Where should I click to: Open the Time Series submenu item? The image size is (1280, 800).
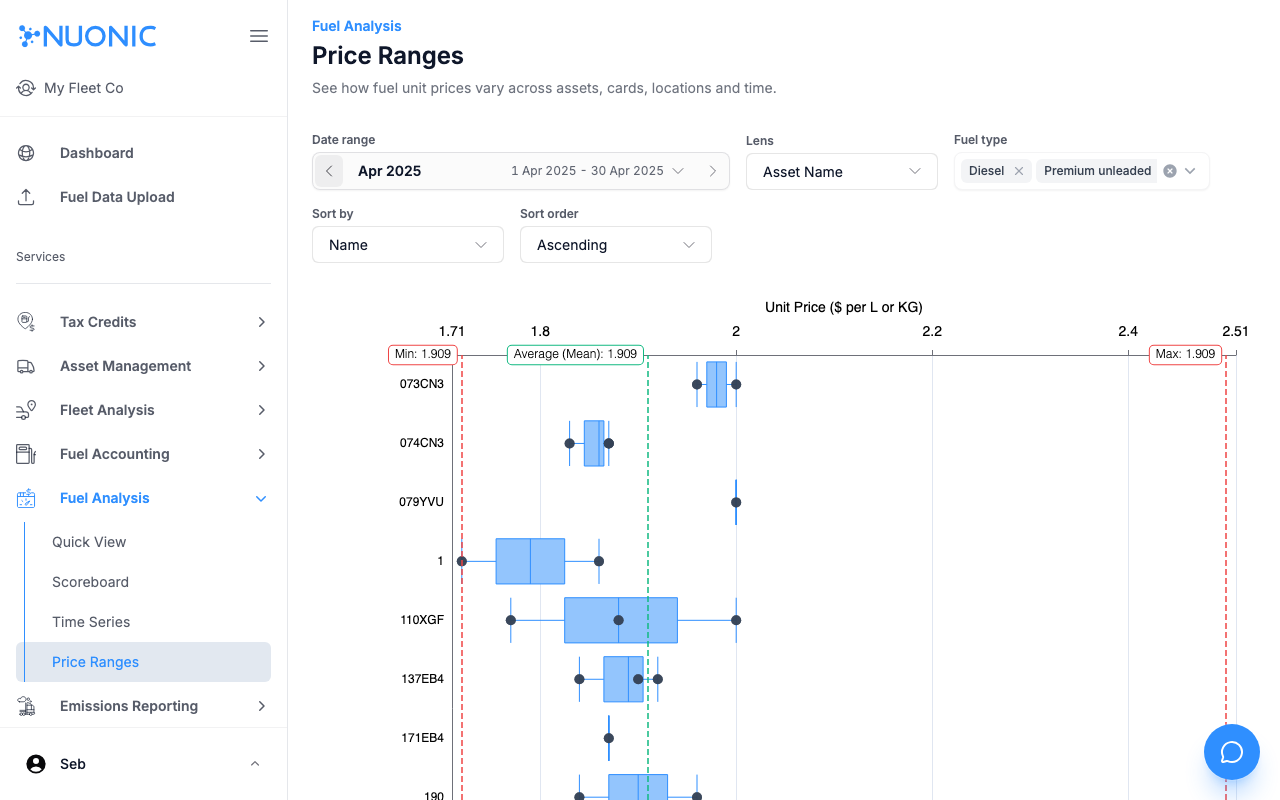(x=91, y=622)
